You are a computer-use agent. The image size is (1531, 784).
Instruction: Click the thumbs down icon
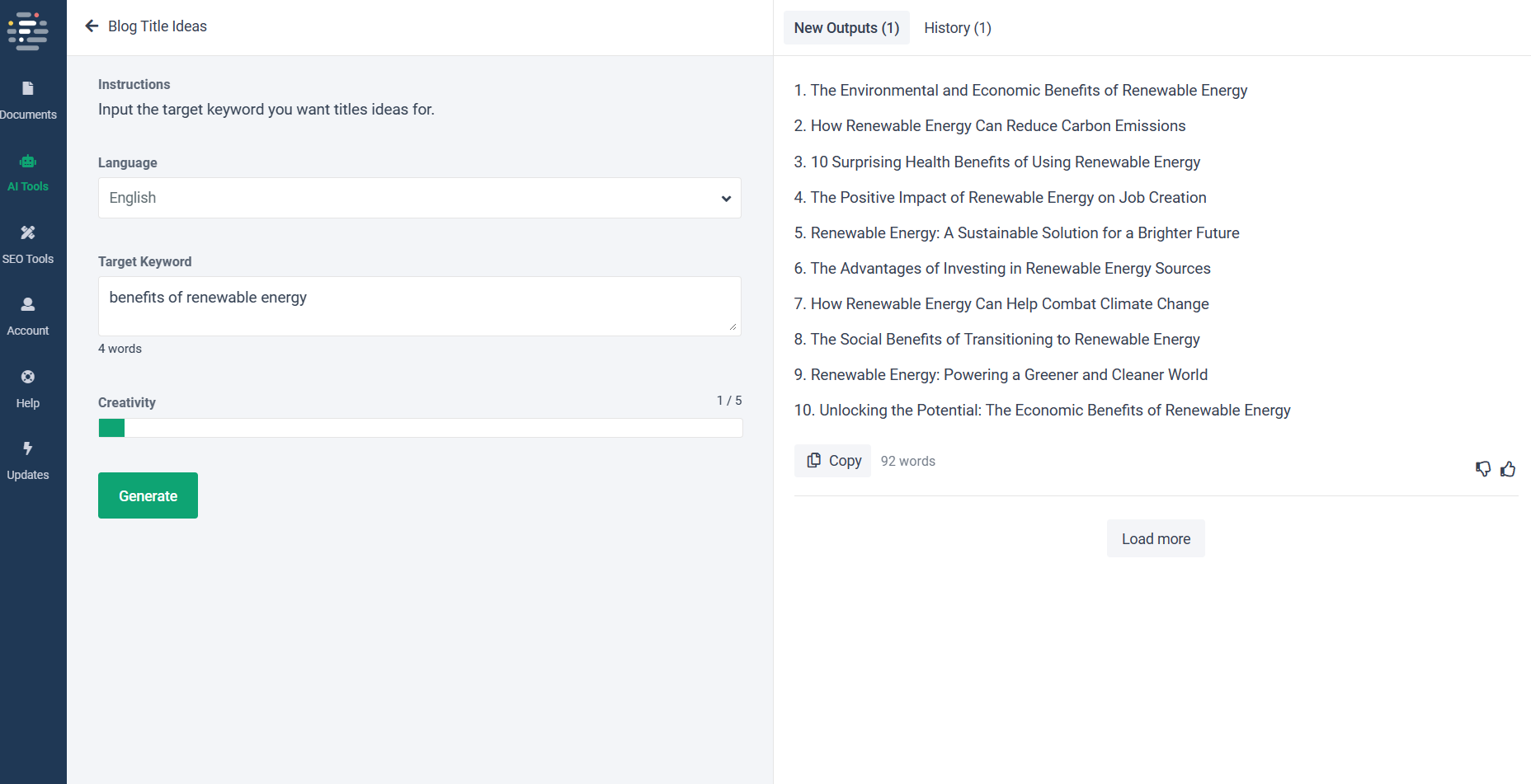[x=1483, y=469]
